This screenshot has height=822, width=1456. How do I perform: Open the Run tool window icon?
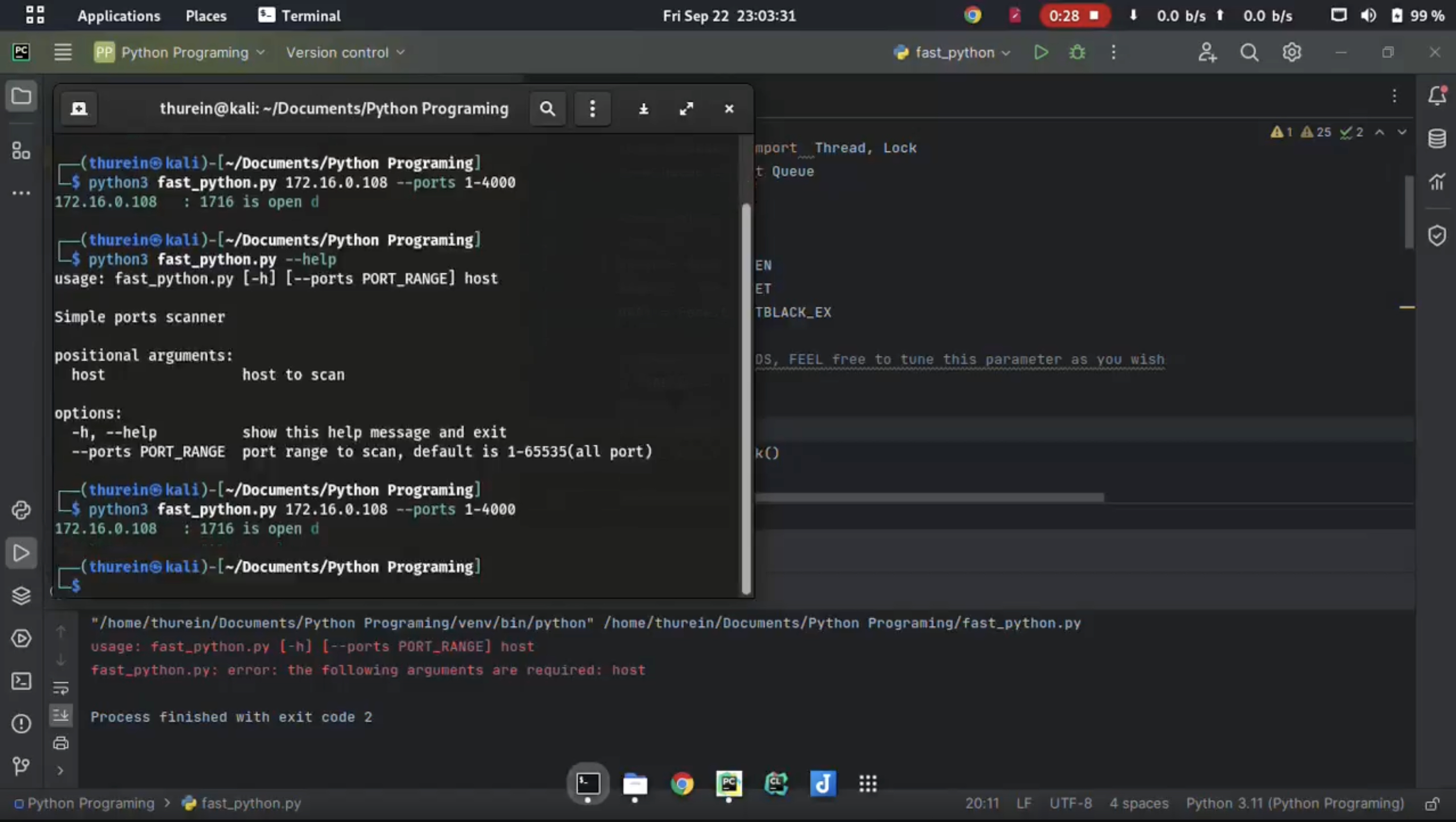pyautogui.click(x=21, y=553)
